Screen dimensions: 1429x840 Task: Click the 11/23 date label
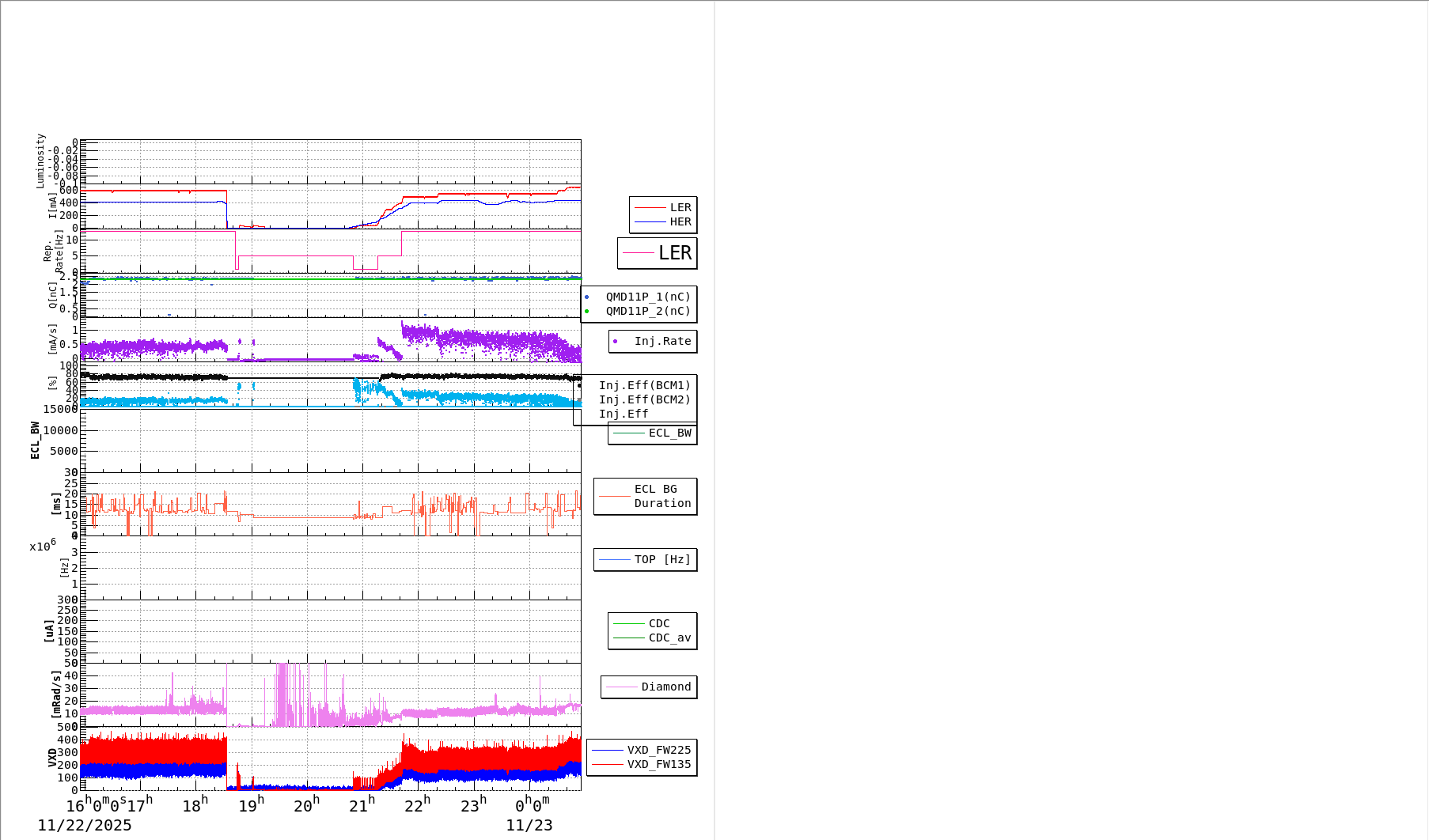[529, 826]
